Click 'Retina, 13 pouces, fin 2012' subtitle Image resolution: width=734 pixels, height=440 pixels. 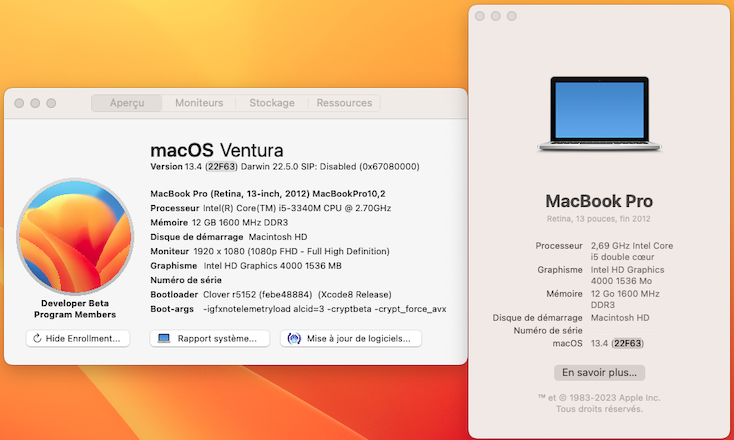pos(599,219)
